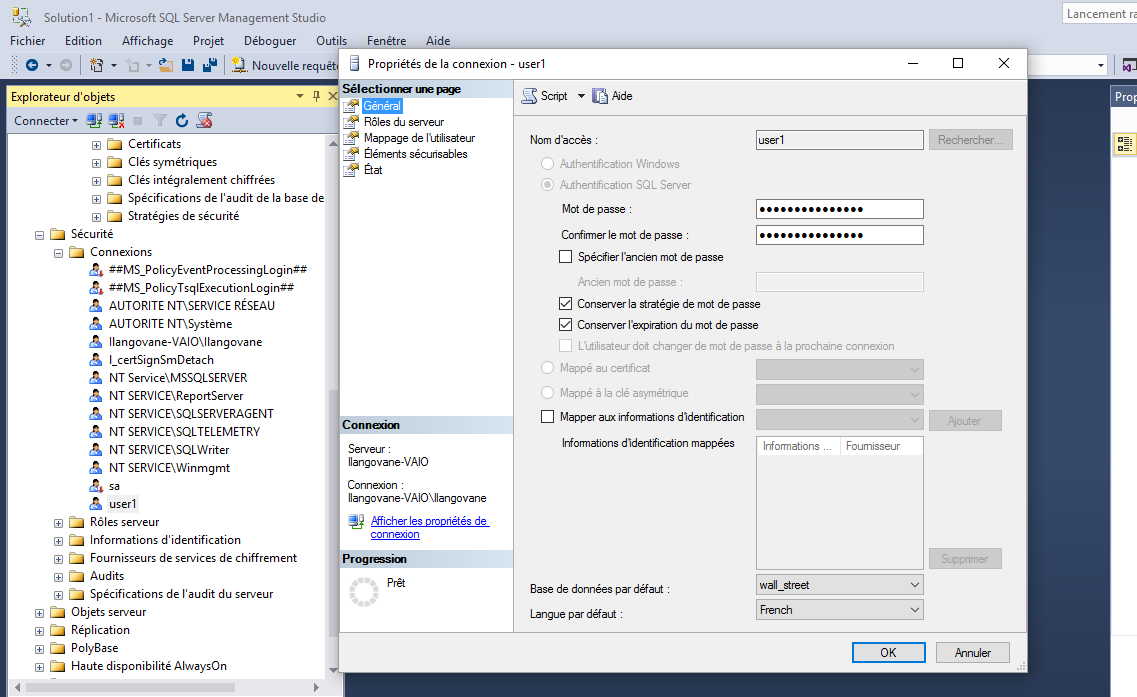
Task: Click the navigate back arrow in the toolbar
Action: coord(31,66)
